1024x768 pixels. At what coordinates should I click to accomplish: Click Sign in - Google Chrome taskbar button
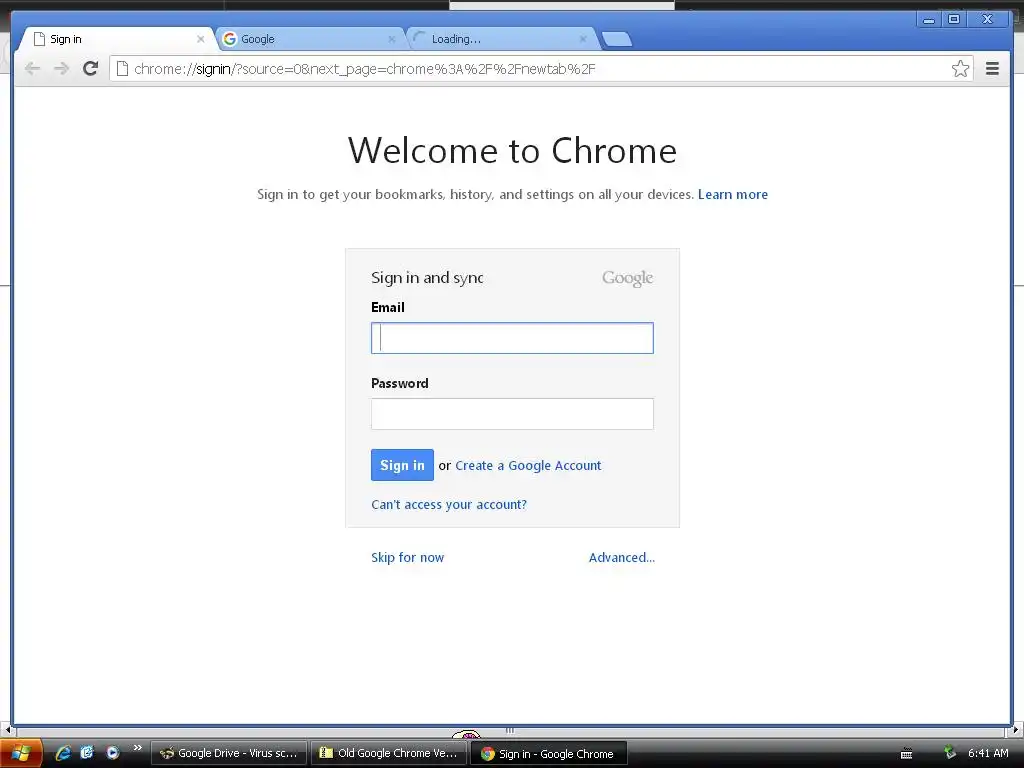point(549,754)
